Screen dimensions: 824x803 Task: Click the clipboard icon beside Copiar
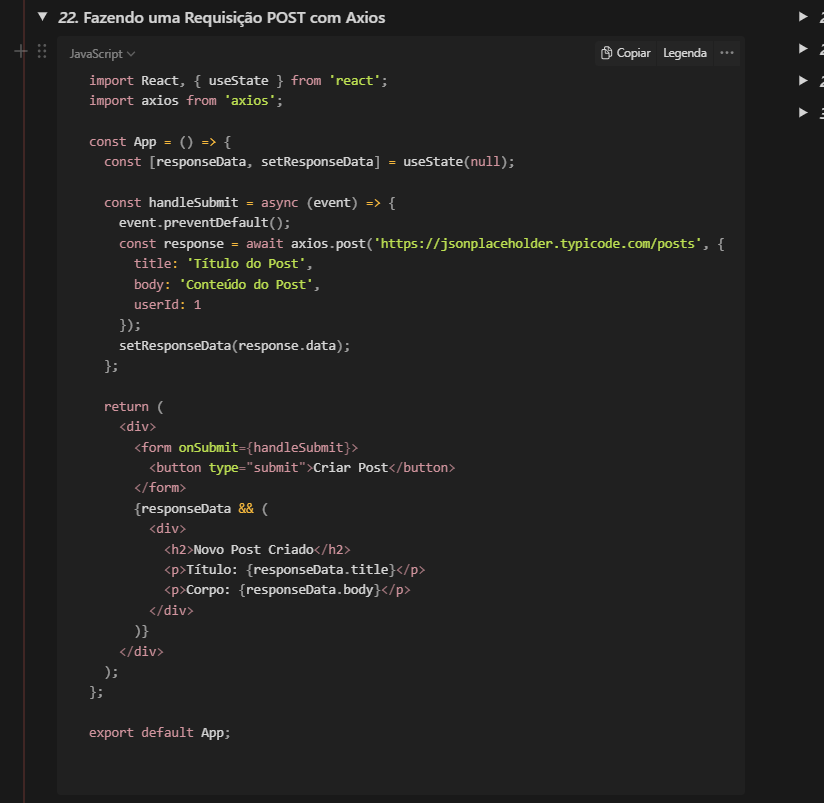coord(604,52)
